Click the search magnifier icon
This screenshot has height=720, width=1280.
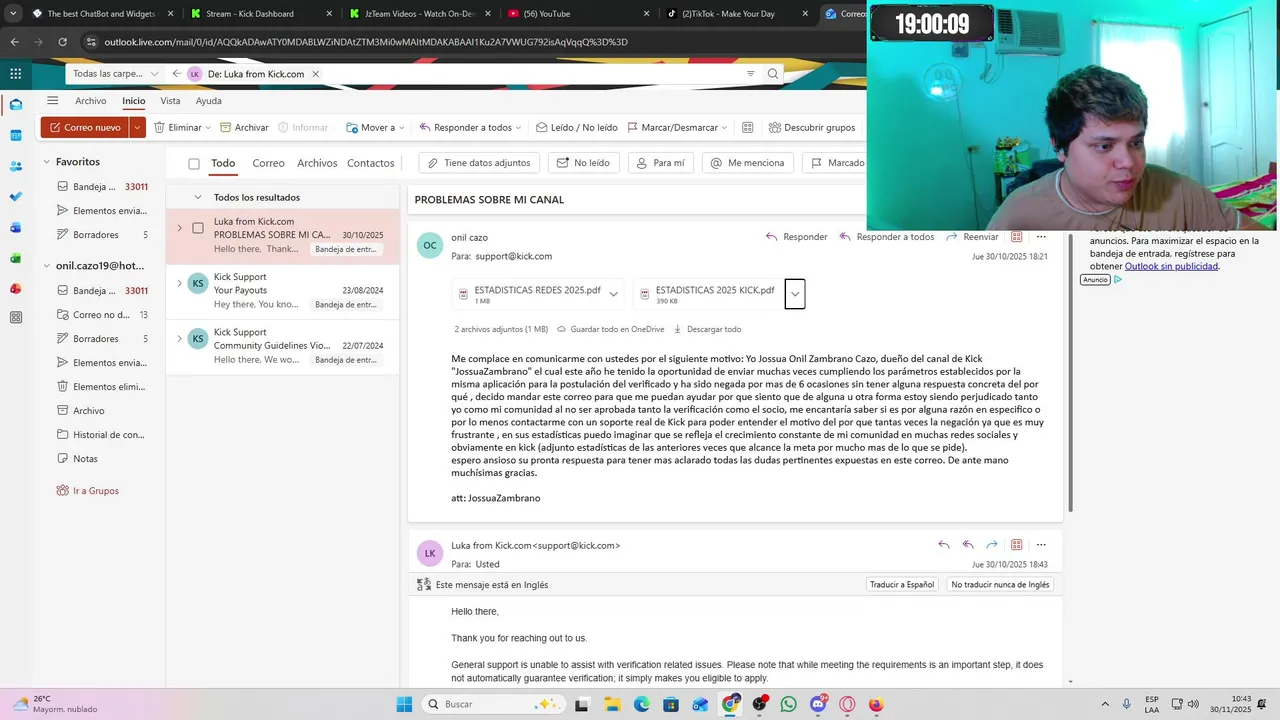[x=773, y=74]
